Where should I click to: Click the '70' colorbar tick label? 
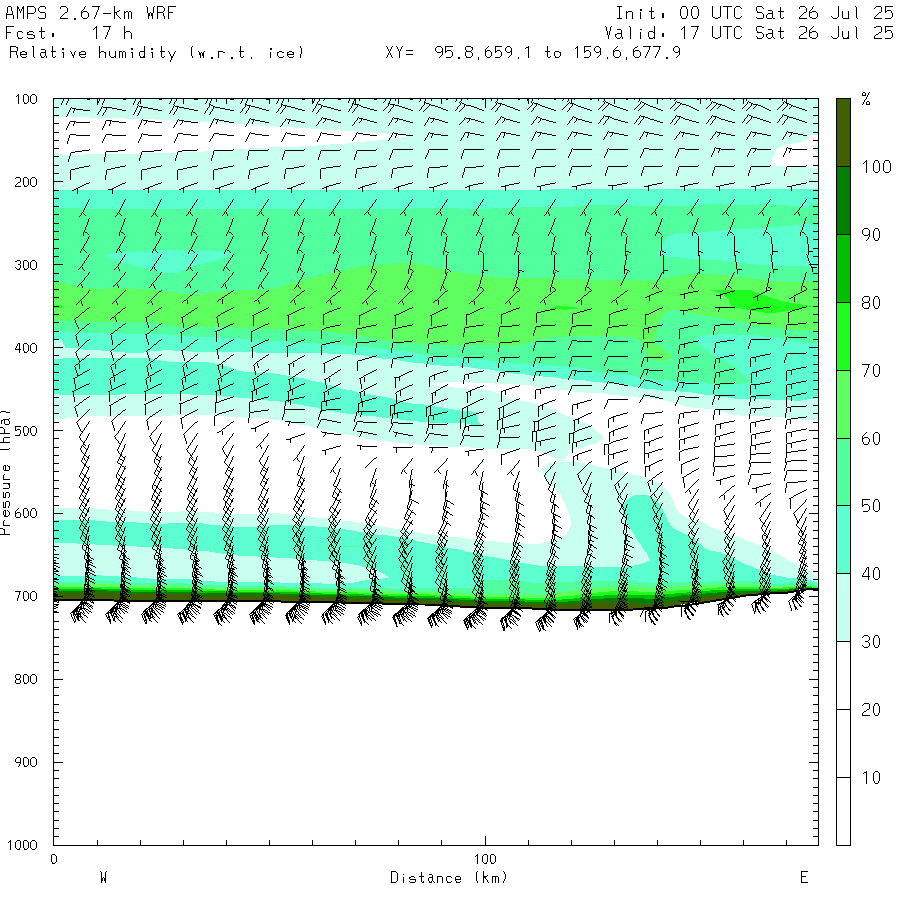pos(871,371)
